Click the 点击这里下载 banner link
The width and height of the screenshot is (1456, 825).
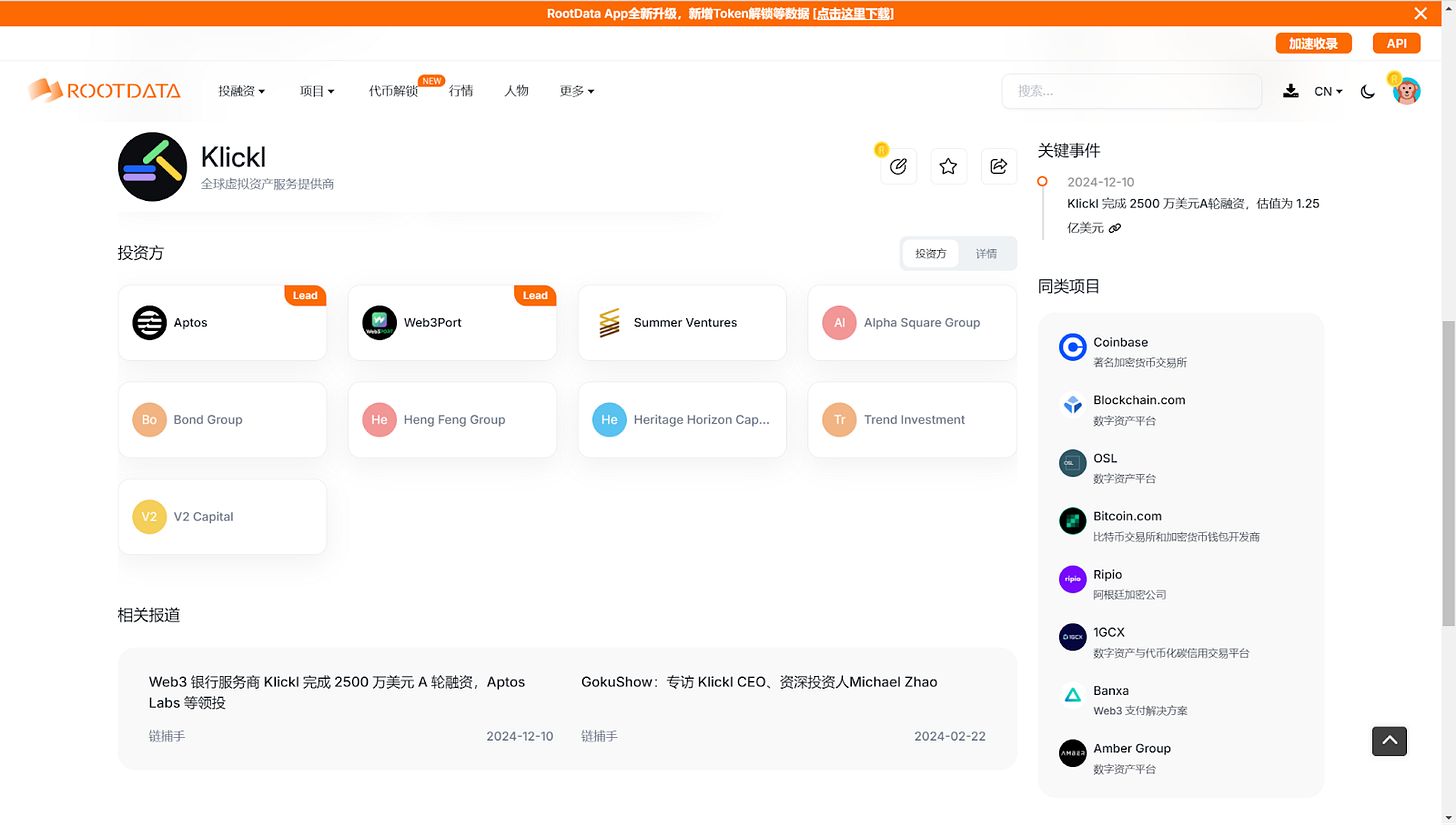[853, 13]
